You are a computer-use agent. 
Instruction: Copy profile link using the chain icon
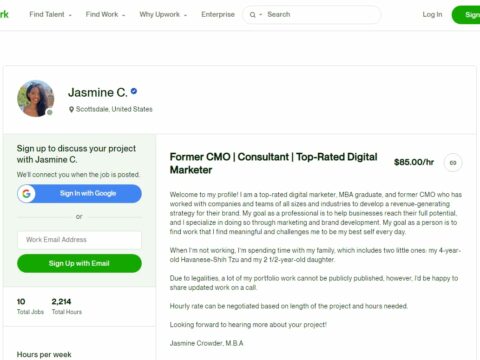tap(453, 163)
